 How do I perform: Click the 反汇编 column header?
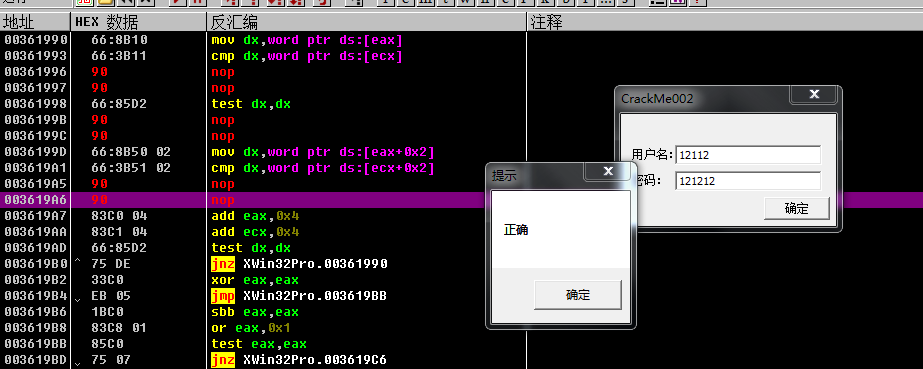tap(366, 23)
